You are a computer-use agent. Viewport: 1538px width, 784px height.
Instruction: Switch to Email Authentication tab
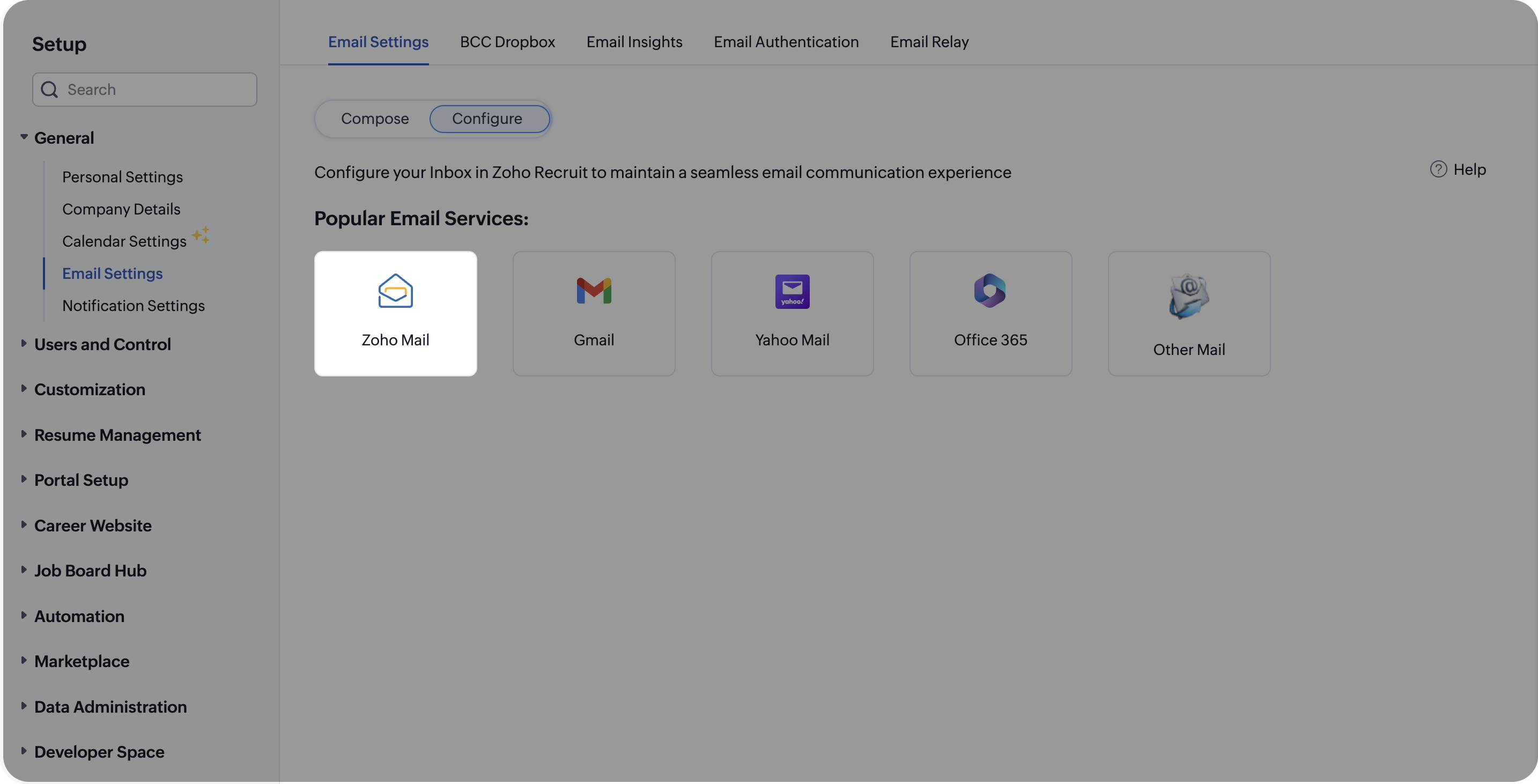coord(786,42)
